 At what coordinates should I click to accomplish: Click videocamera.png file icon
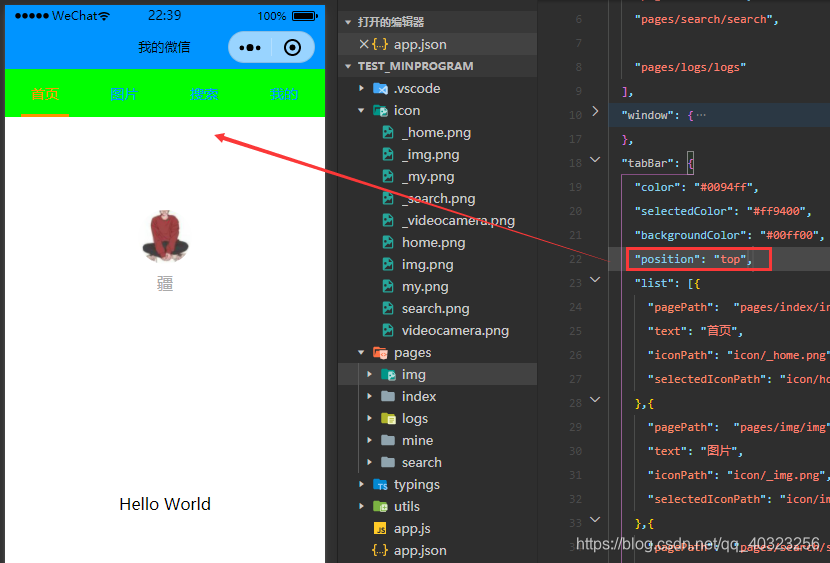[x=388, y=330]
